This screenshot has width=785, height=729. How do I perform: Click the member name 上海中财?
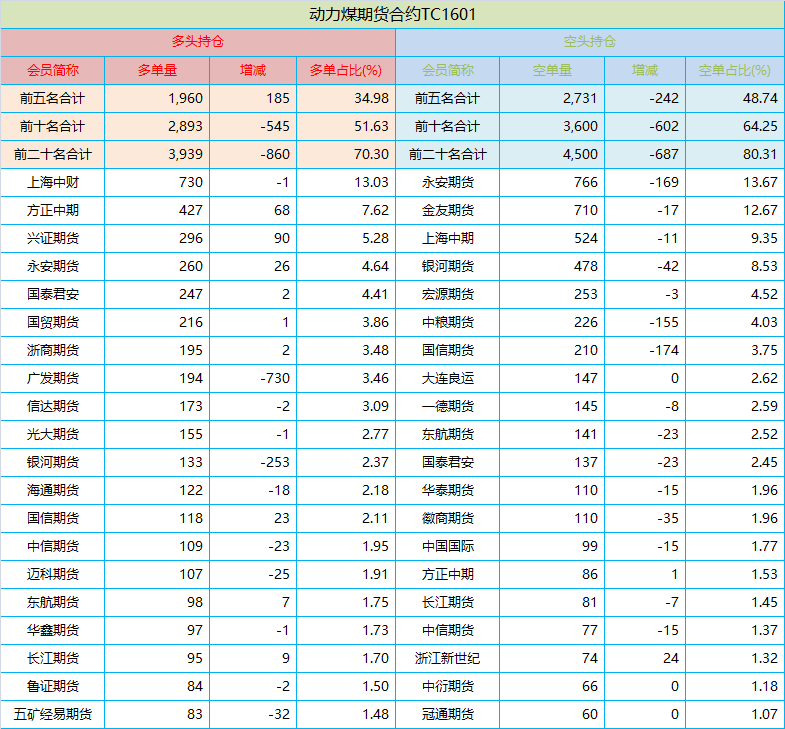pyautogui.click(x=53, y=182)
